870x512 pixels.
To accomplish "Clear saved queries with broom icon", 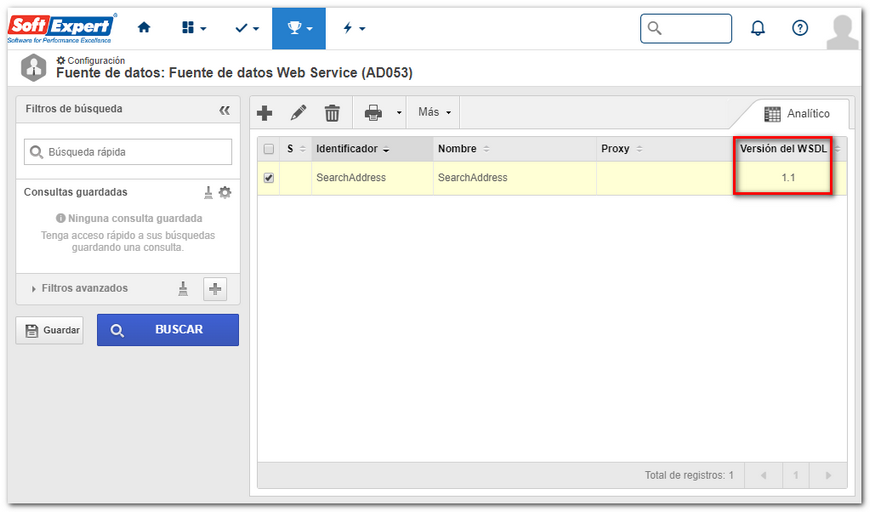I will pos(208,192).
